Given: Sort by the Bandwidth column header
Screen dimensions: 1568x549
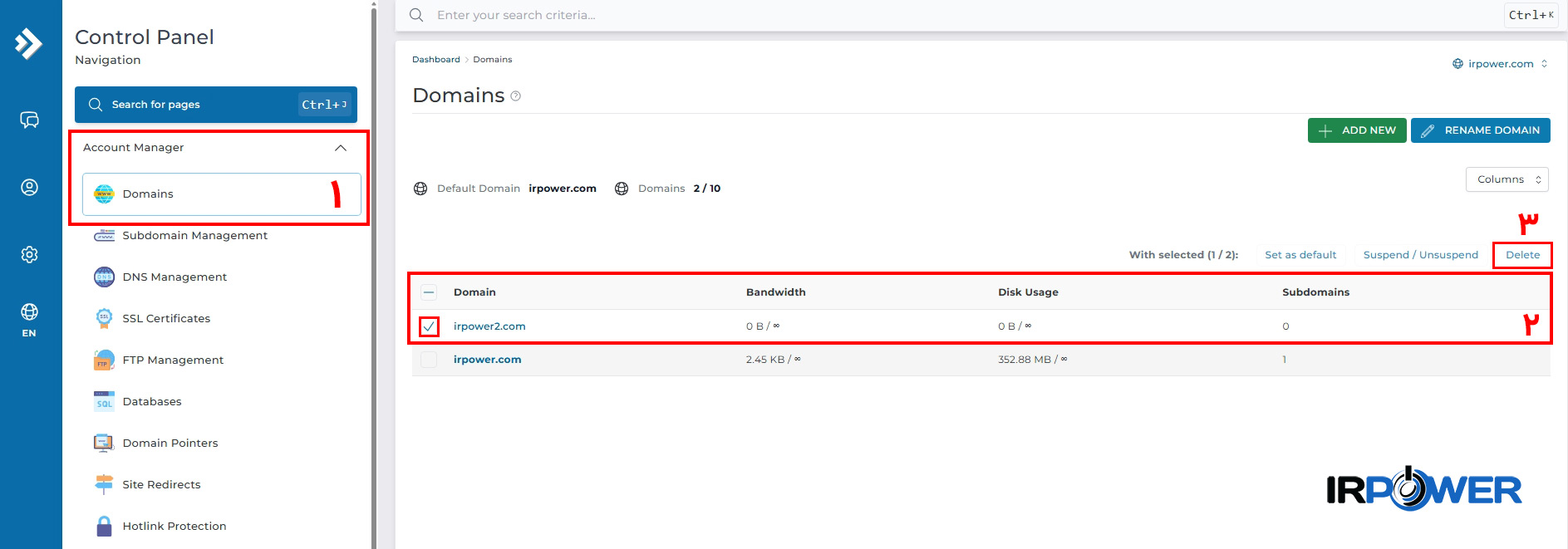Looking at the screenshot, I should point(775,292).
